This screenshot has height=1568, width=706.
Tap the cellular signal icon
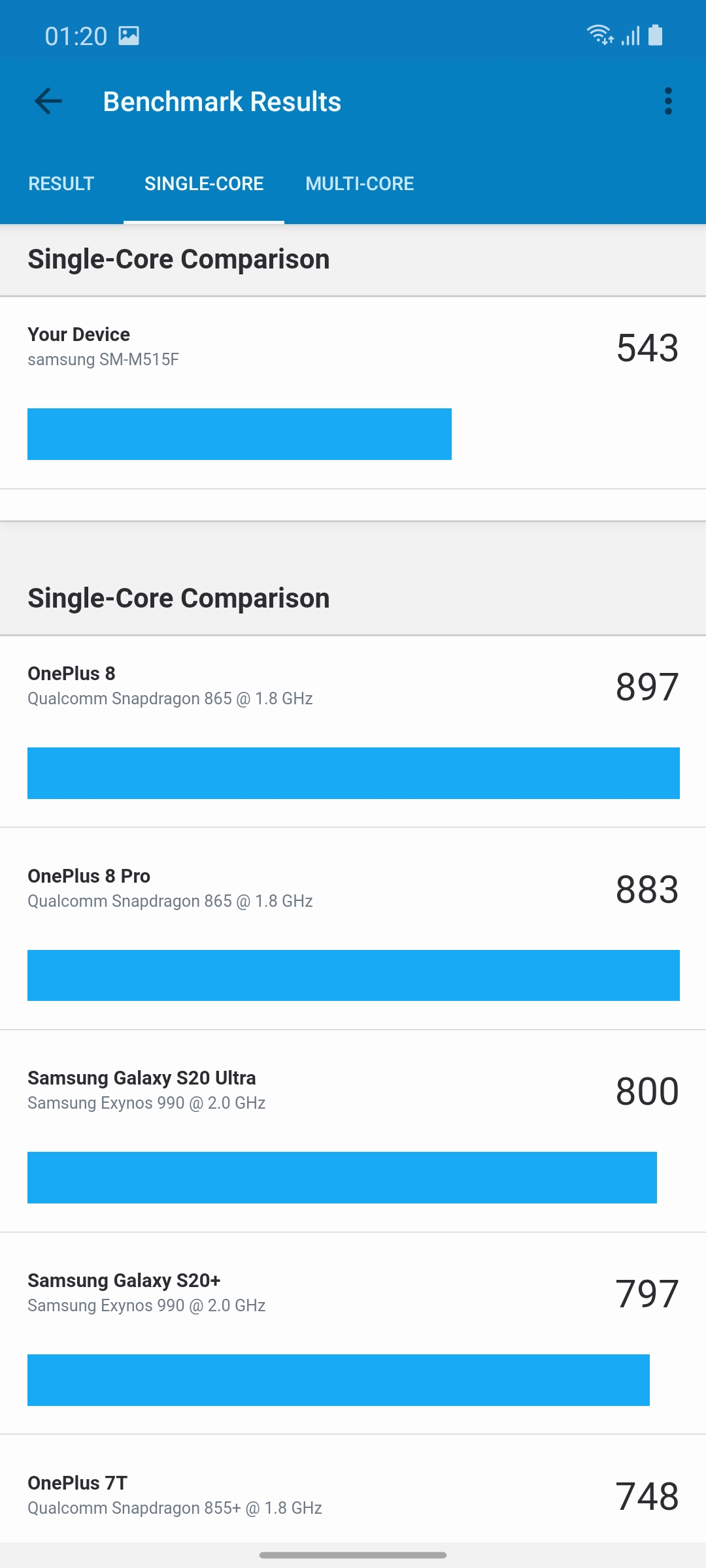pyautogui.click(x=630, y=35)
